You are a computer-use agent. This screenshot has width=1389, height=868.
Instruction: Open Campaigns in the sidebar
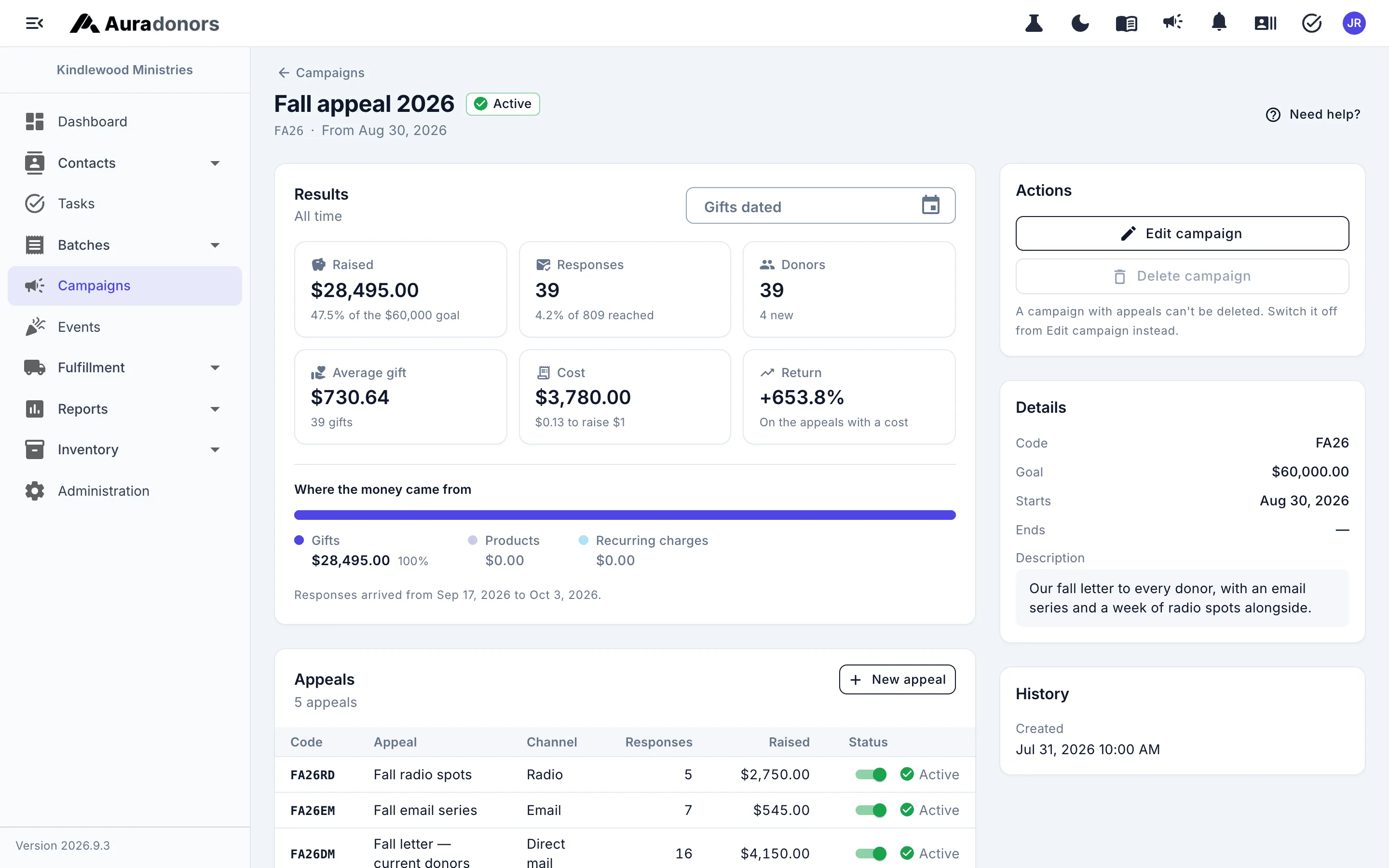pyautogui.click(x=124, y=286)
